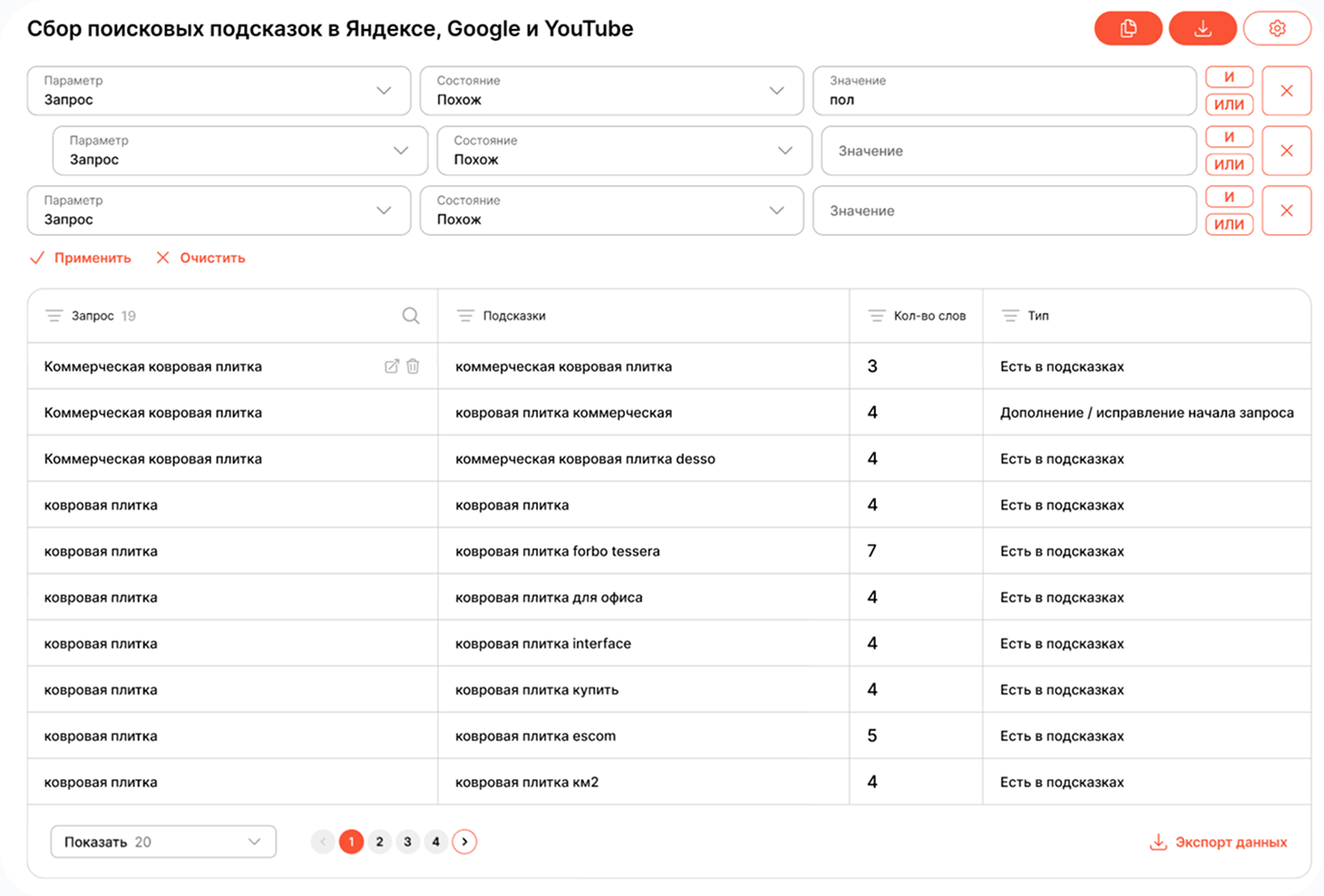
Task: Click Экспорт данных link
Action: pyautogui.click(x=1218, y=842)
